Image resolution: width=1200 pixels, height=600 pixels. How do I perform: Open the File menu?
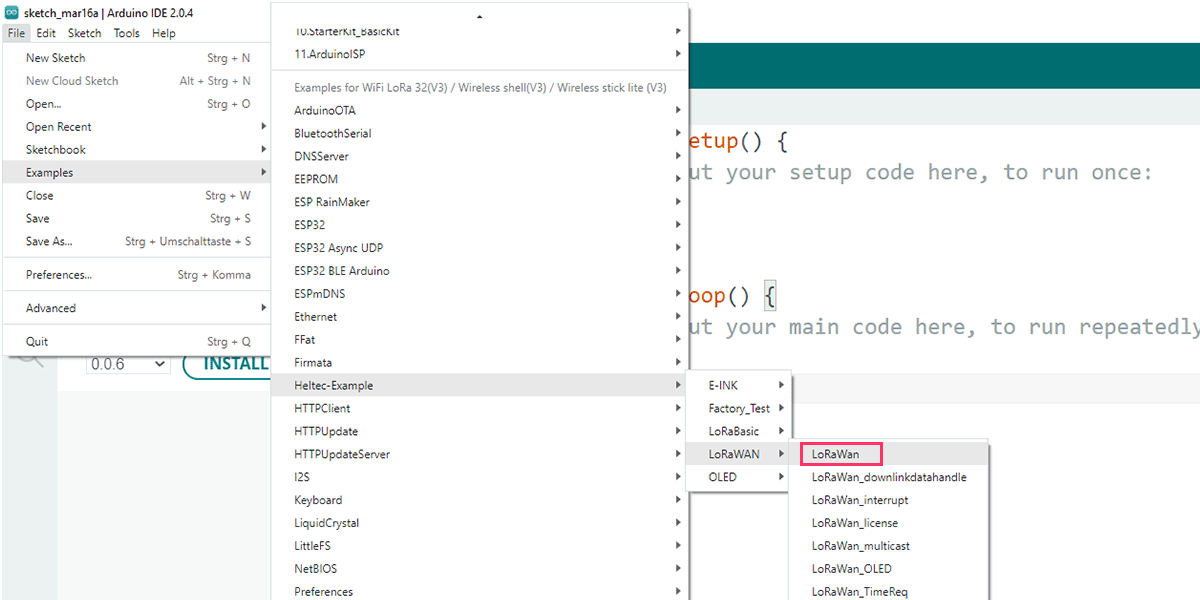click(x=16, y=33)
